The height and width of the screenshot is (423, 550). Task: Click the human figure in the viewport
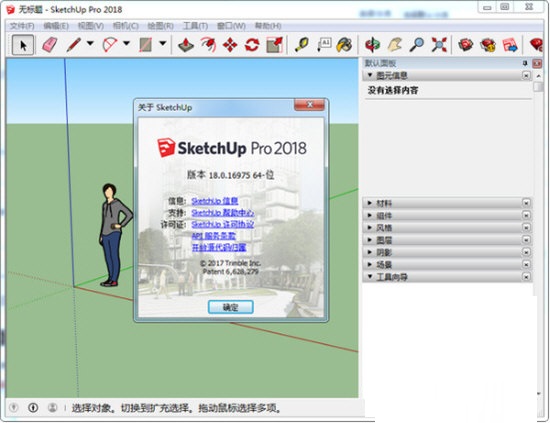pos(115,234)
